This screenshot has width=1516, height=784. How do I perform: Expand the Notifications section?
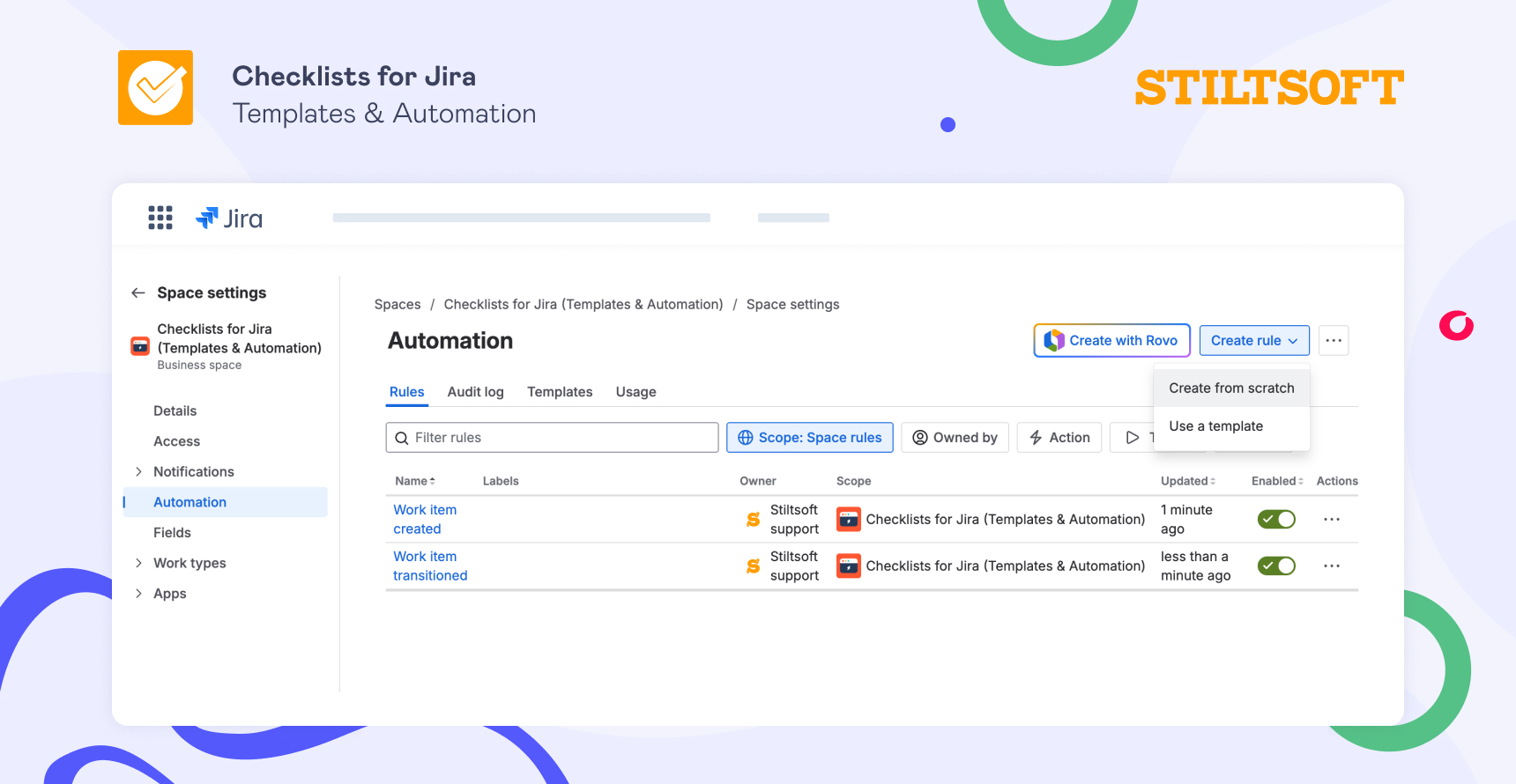click(138, 472)
